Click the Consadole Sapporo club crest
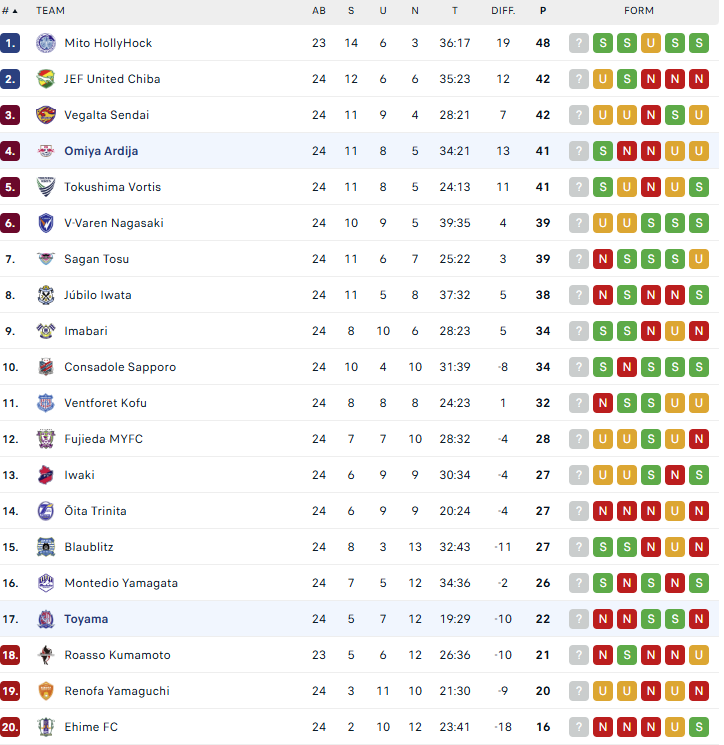Screen dimensions: 724x745 tap(46, 367)
